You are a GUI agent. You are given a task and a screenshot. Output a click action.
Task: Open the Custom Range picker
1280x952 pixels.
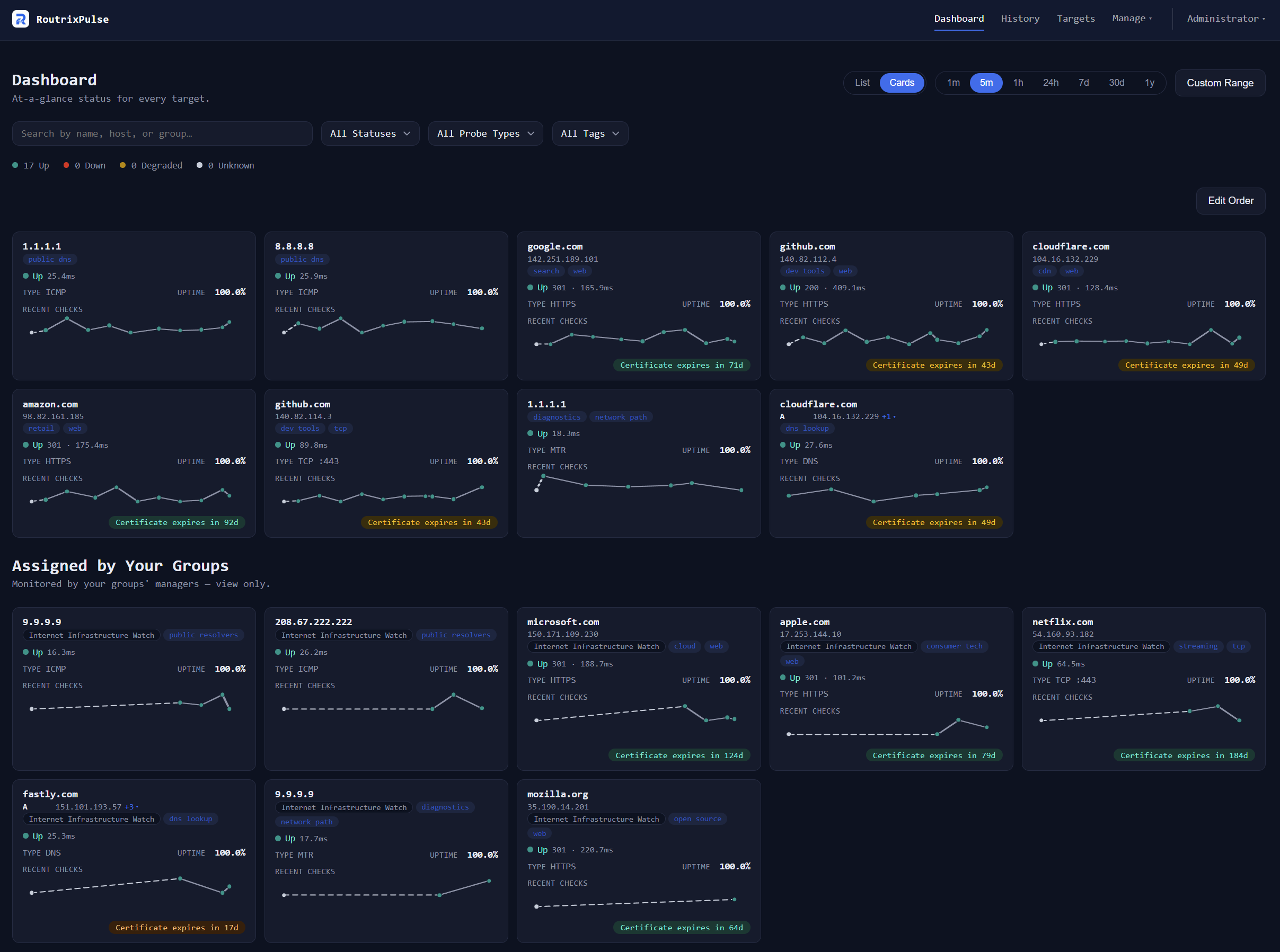[x=1220, y=83]
